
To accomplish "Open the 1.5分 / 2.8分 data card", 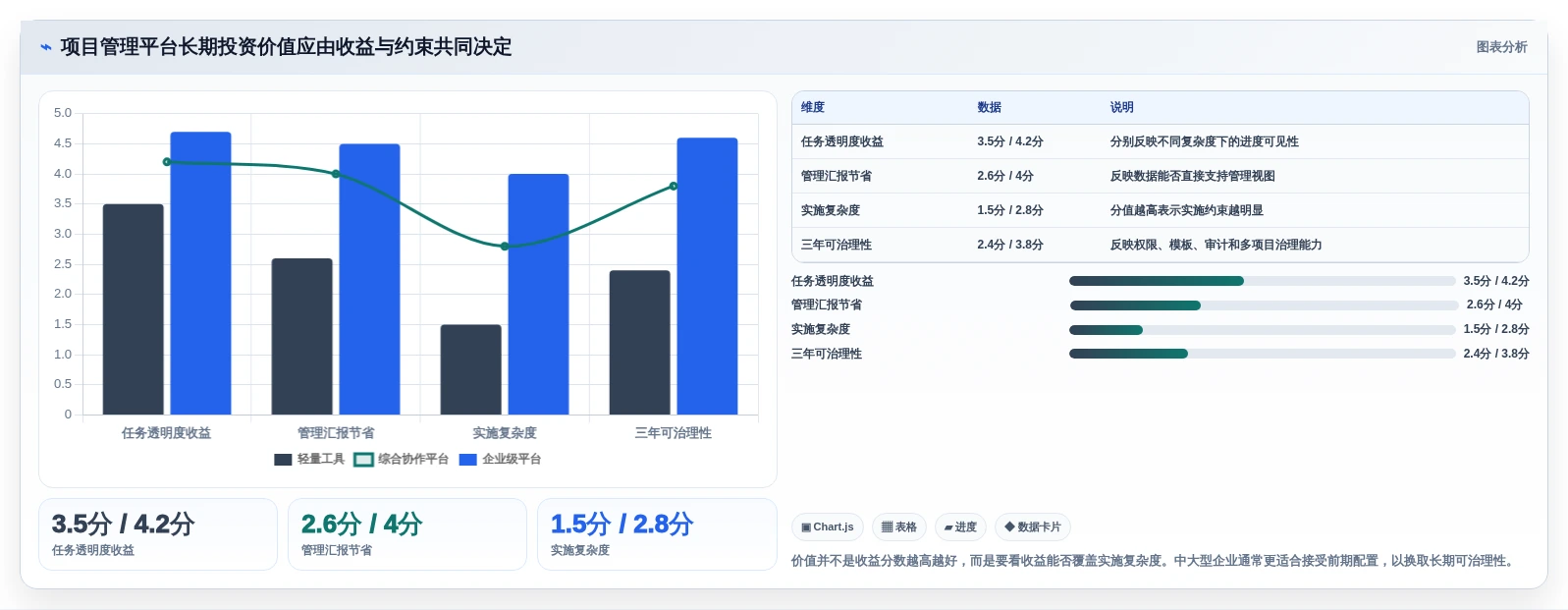I will pos(657,534).
